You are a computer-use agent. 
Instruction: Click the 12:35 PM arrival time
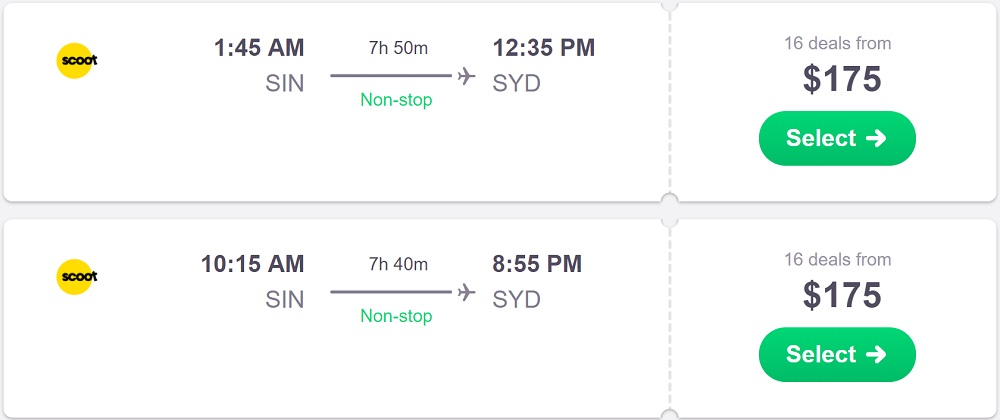tap(543, 47)
